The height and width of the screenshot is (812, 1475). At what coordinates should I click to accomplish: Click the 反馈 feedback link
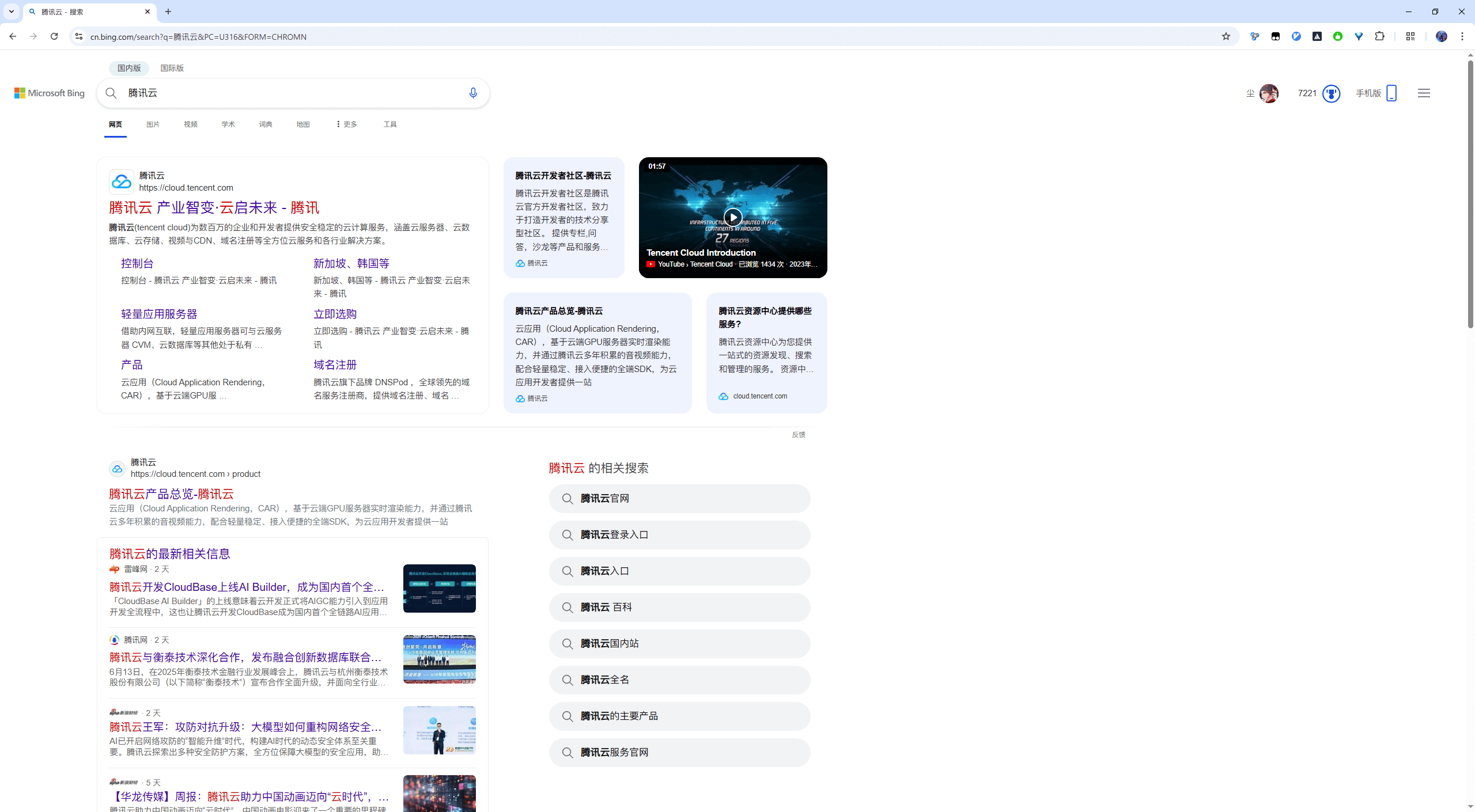tap(799, 435)
